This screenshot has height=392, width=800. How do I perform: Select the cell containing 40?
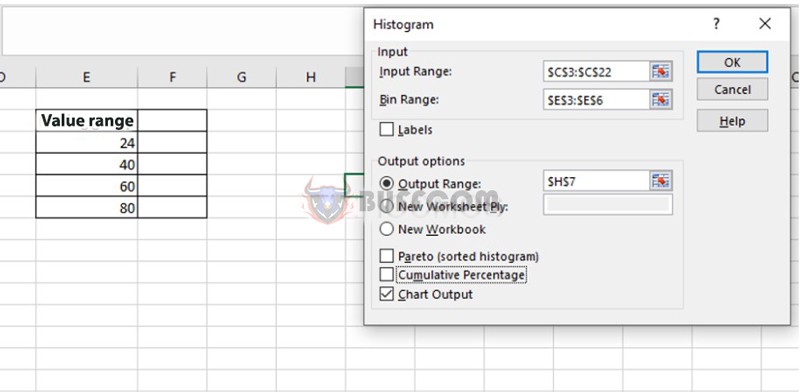(87, 164)
